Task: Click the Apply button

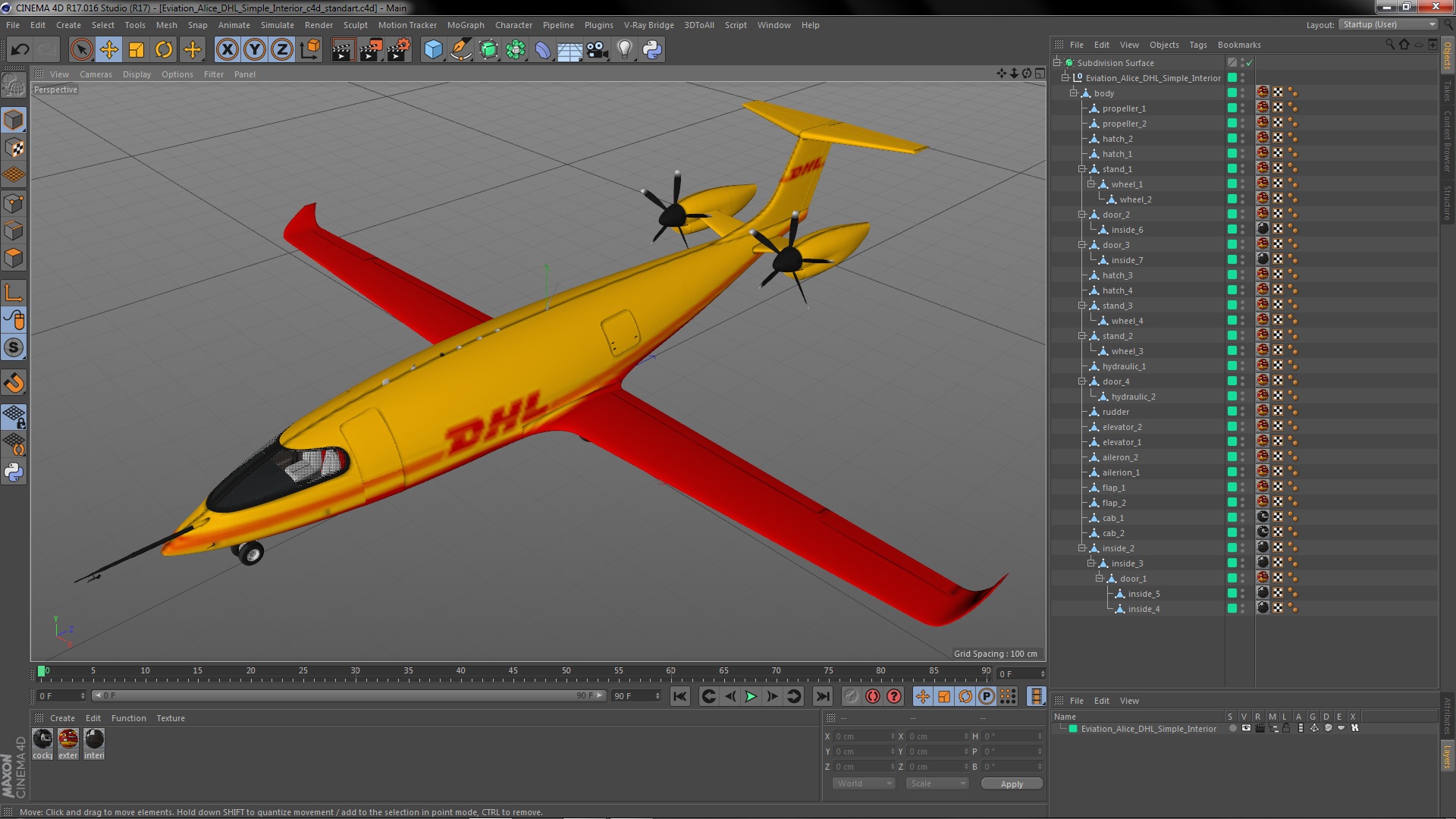Action: tap(1012, 783)
